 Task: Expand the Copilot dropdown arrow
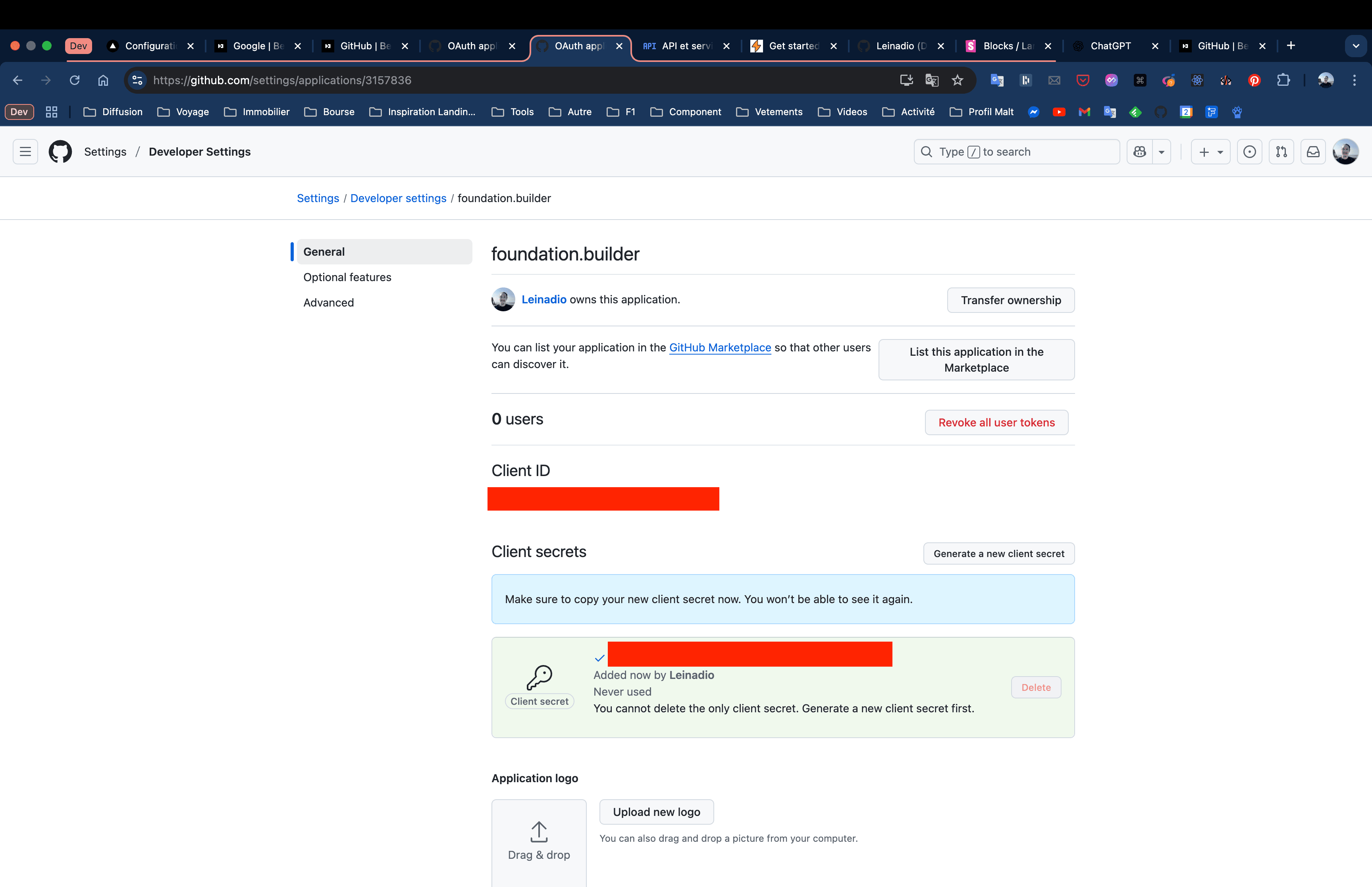pyautogui.click(x=1161, y=152)
